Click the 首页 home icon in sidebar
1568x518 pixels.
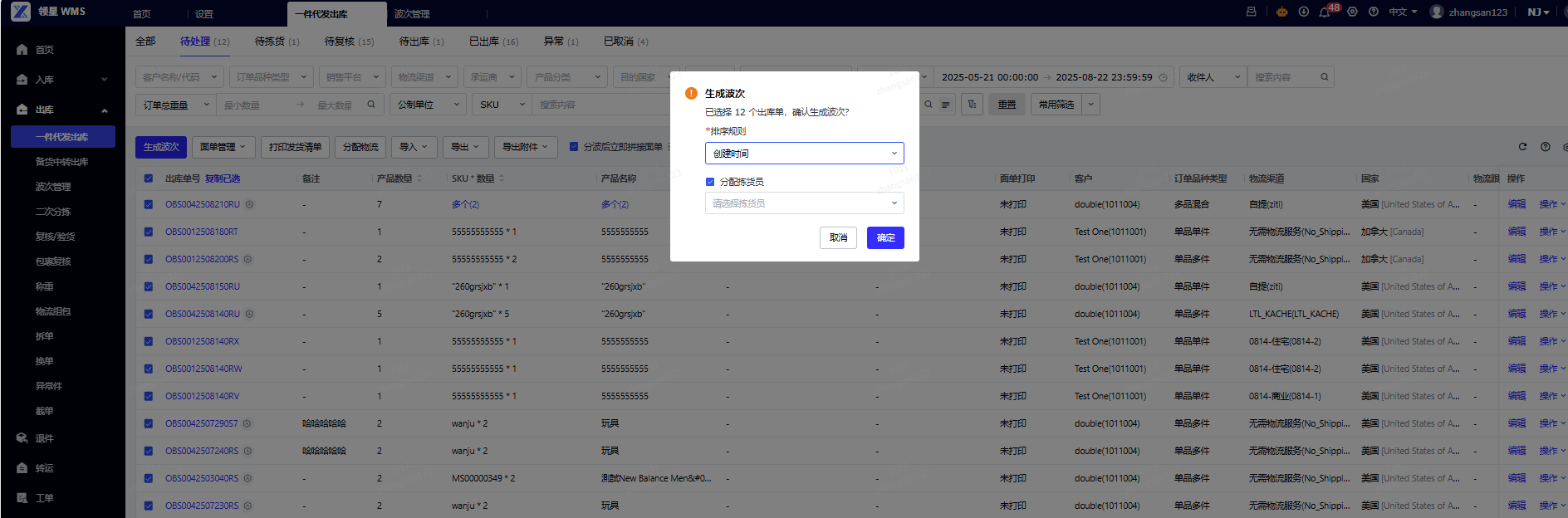click(22, 50)
